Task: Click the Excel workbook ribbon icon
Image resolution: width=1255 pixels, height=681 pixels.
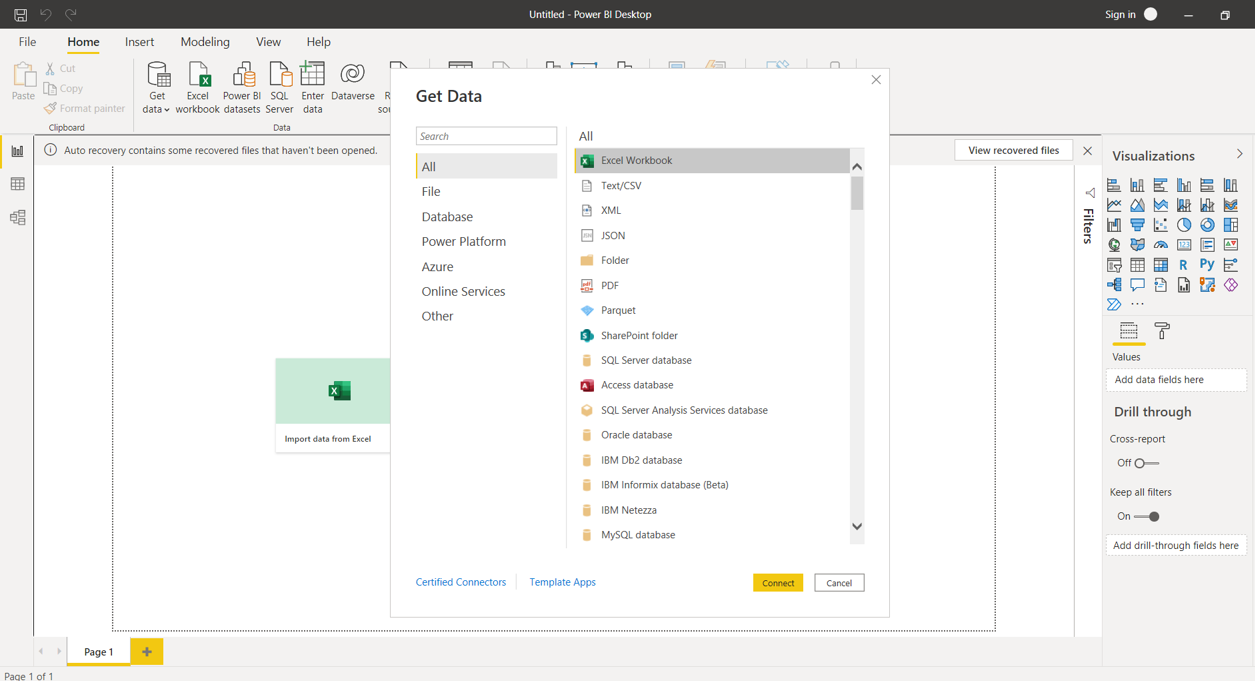Action: click(x=198, y=88)
